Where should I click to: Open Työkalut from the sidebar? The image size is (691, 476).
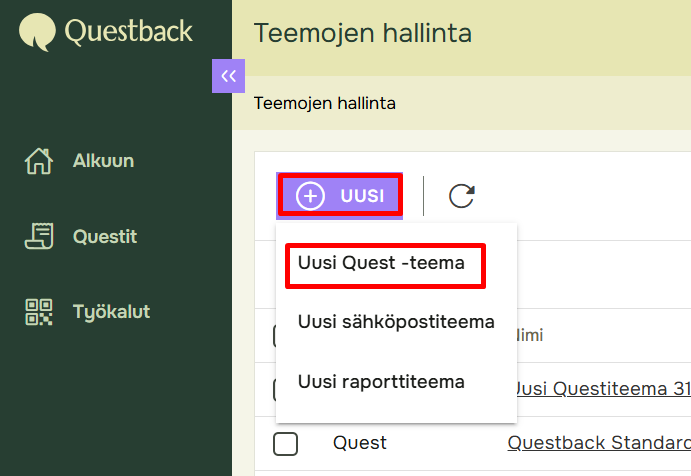(x=111, y=312)
